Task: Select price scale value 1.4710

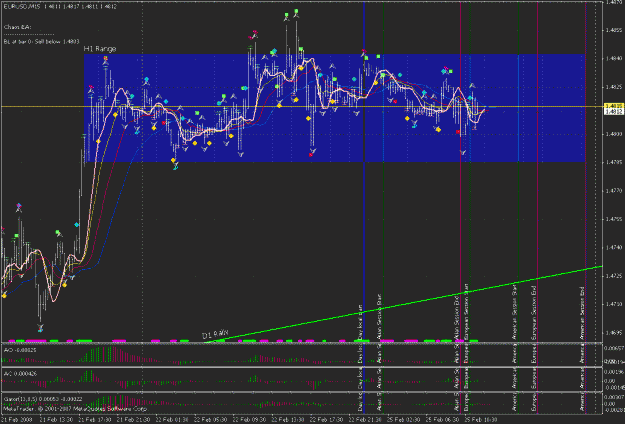Action: pyautogui.click(x=614, y=304)
